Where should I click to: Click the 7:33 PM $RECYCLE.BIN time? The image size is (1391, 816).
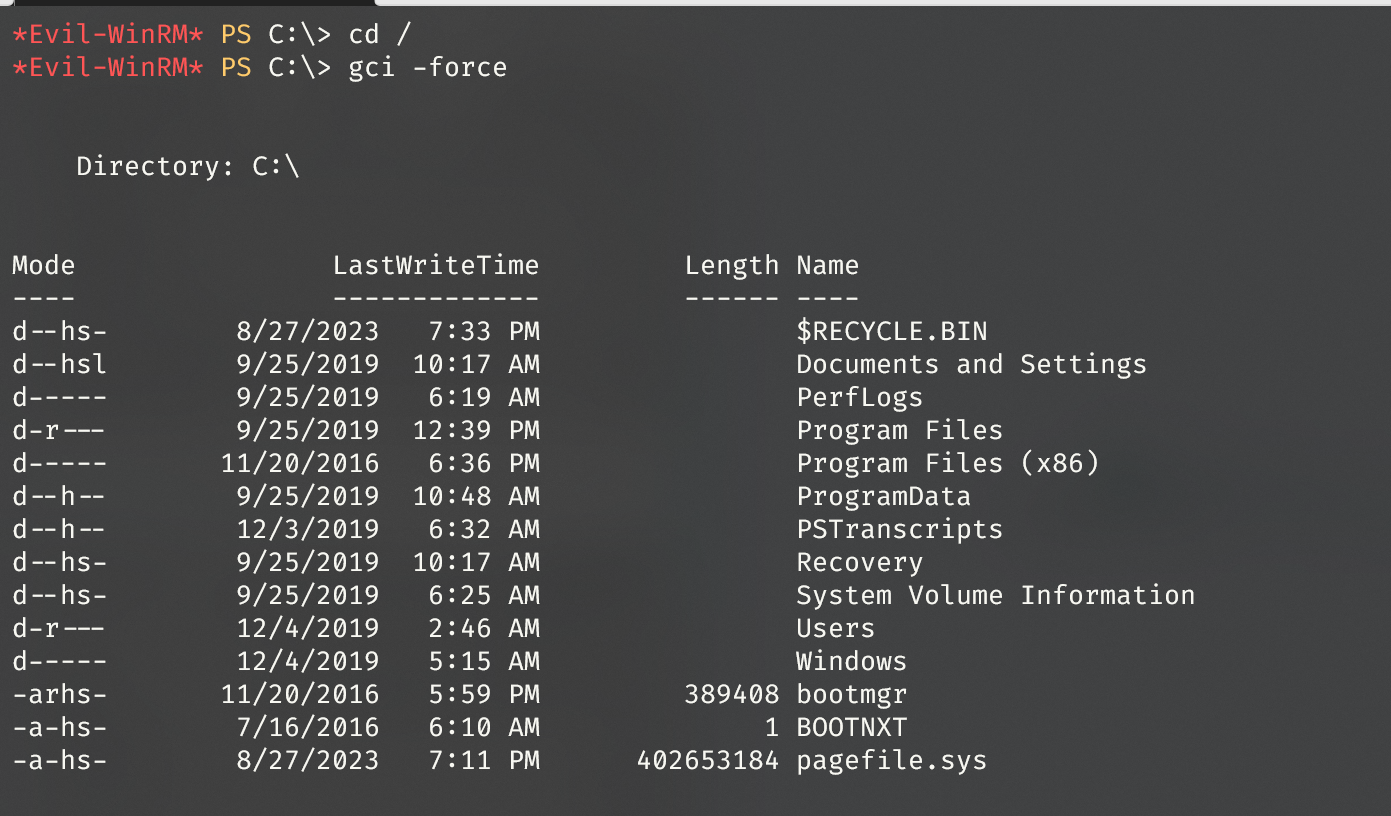click(484, 331)
